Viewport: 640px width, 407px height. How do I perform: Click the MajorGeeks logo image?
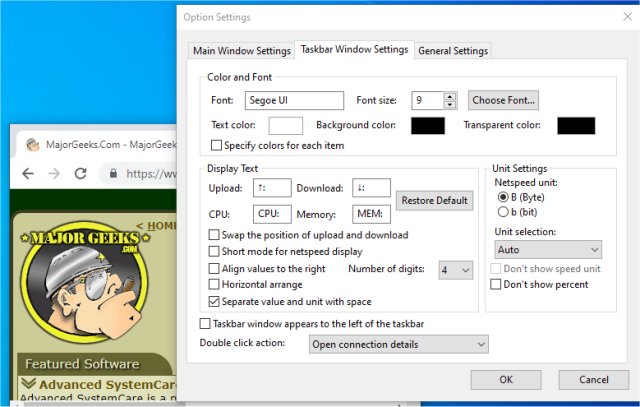point(85,280)
